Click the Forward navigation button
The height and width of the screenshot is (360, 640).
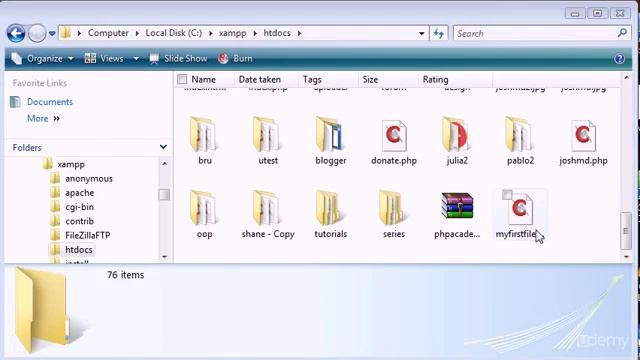coord(37,33)
